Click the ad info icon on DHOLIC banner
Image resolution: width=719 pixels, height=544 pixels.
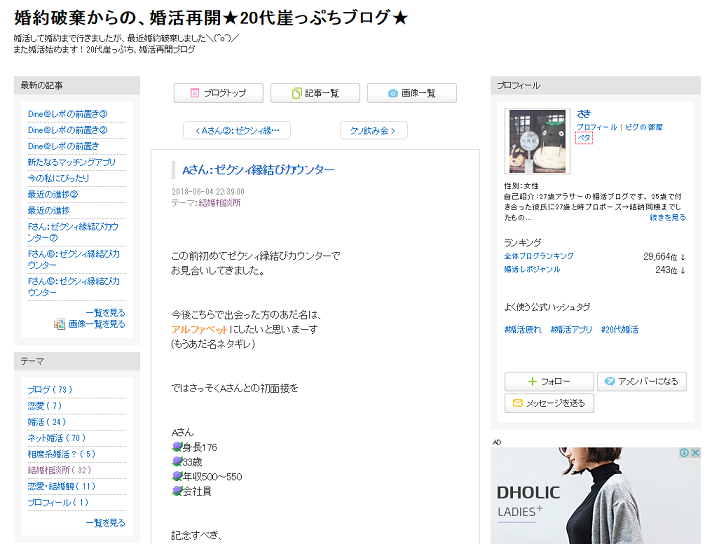[684, 453]
